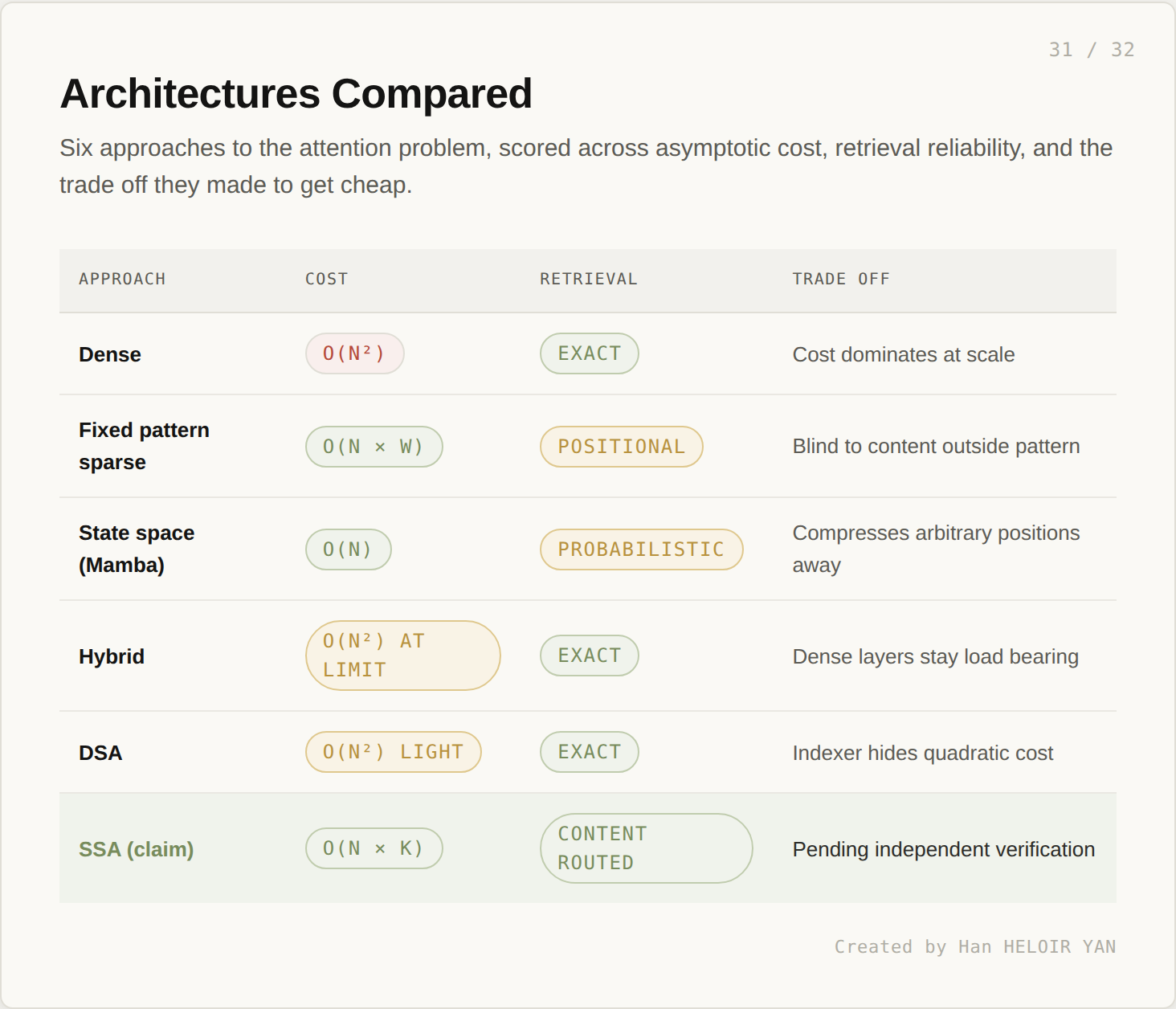This screenshot has width=1176, height=1009.
Task: Click 'Indexer hides quadratic cost' text
Action: tap(922, 753)
